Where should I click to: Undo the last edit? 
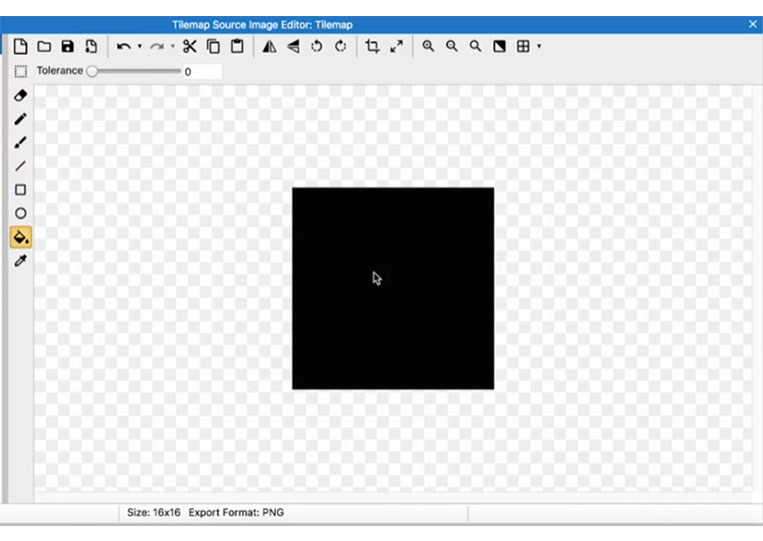[x=124, y=46]
